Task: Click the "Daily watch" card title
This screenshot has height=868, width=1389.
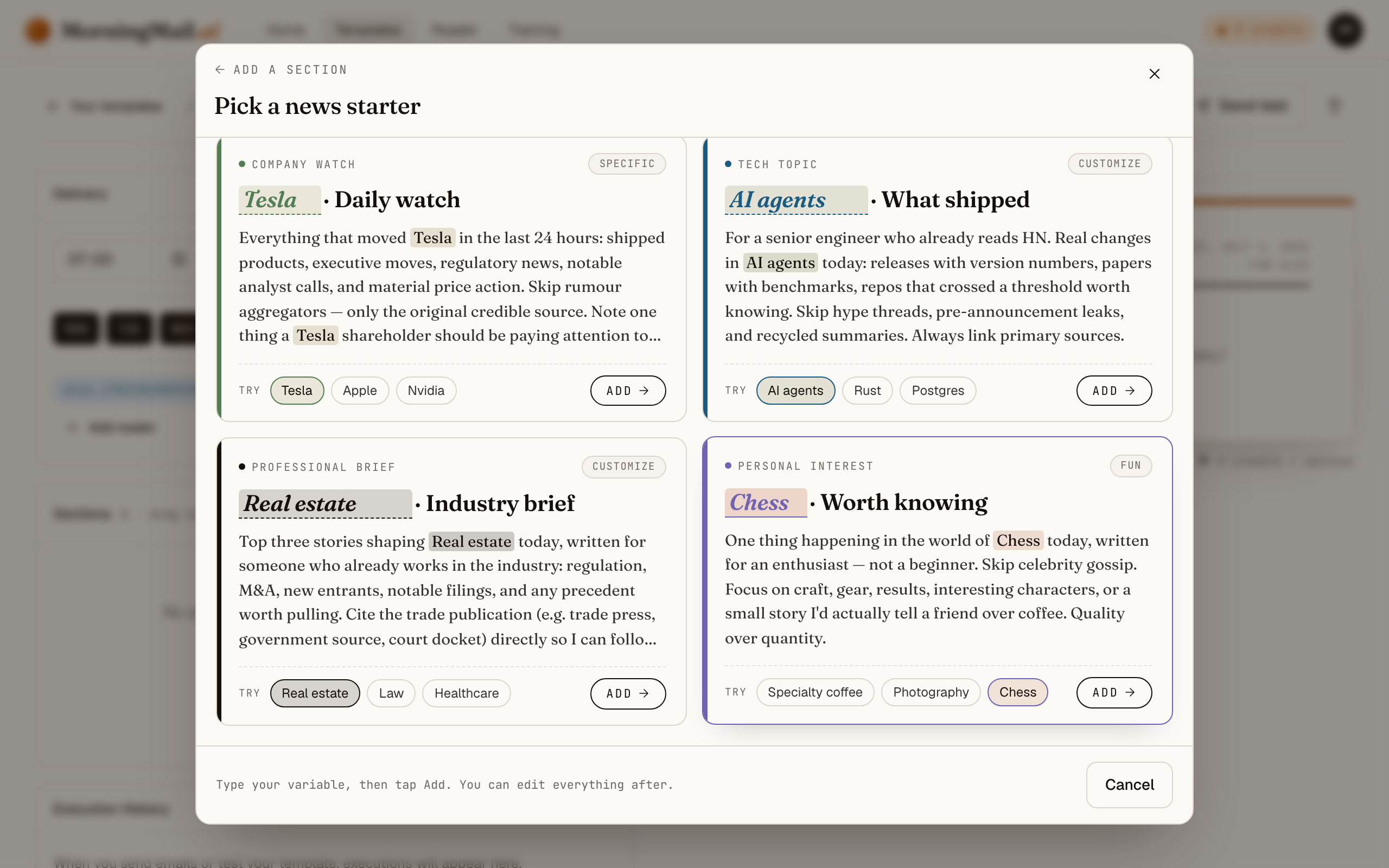Action: coord(397,200)
